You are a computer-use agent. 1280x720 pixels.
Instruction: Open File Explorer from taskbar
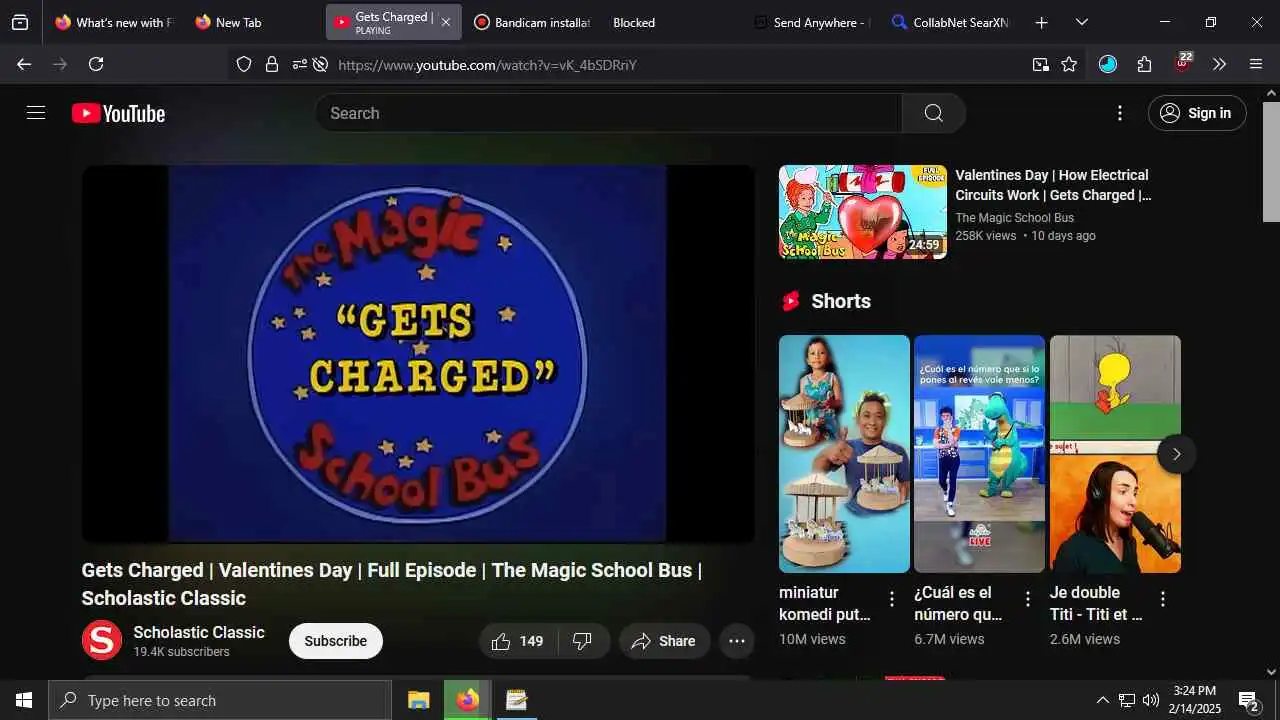pos(419,700)
